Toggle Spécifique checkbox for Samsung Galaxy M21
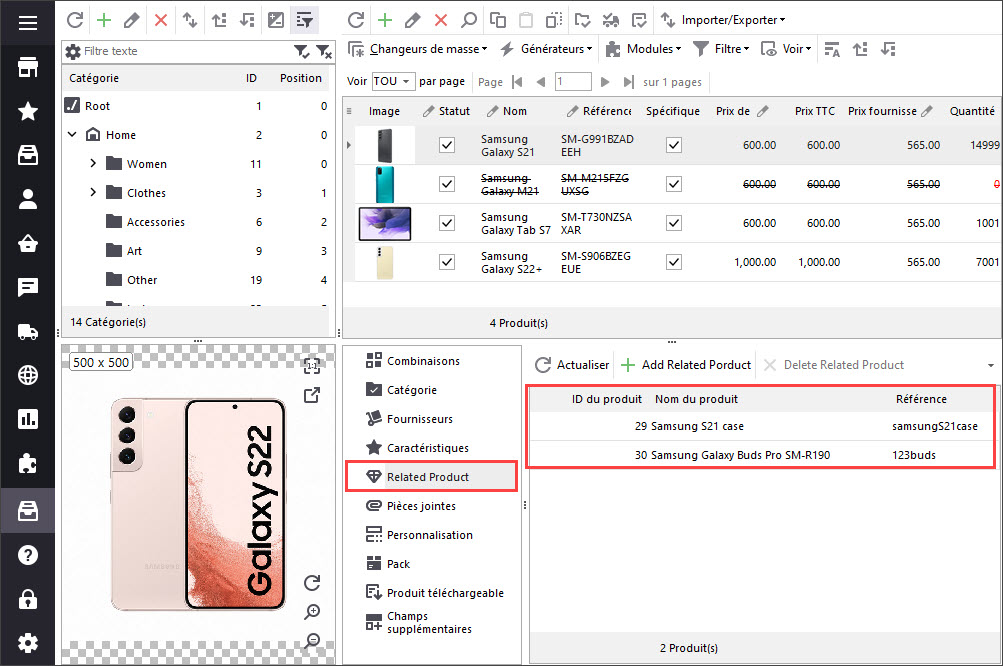The width and height of the screenshot is (1003, 666). pos(674,184)
